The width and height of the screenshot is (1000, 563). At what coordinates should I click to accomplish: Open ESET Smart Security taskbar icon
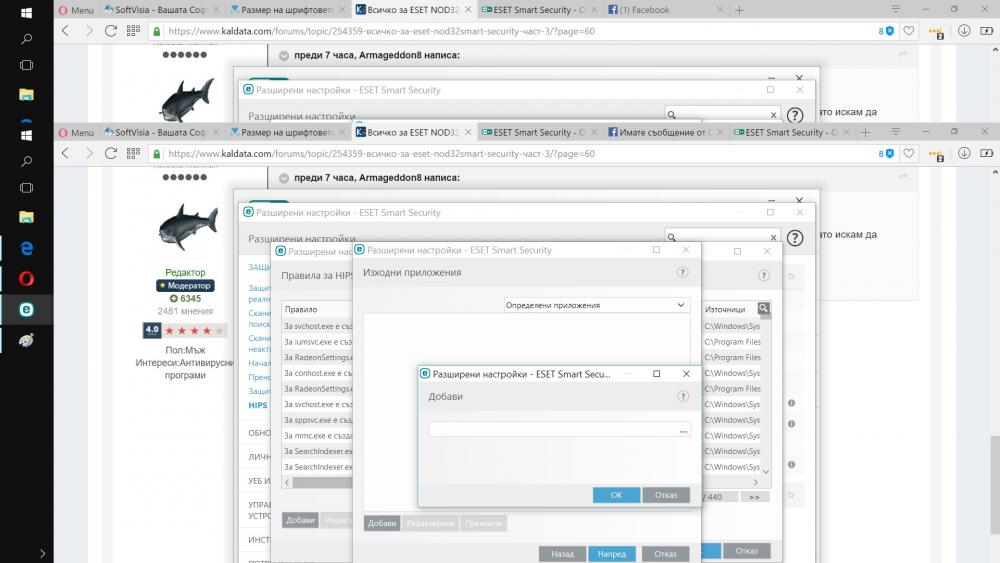(26, 309)
